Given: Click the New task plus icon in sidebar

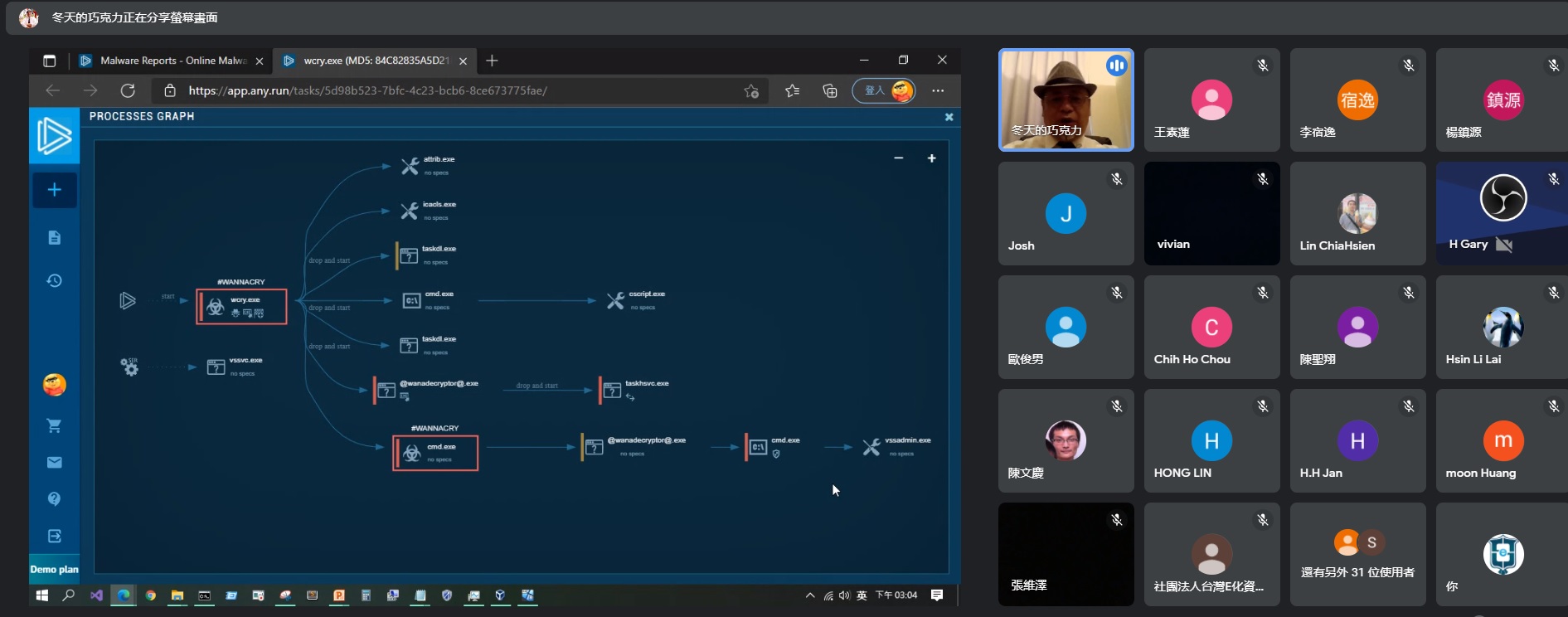Looking at the screenshot, I should 55,190.
